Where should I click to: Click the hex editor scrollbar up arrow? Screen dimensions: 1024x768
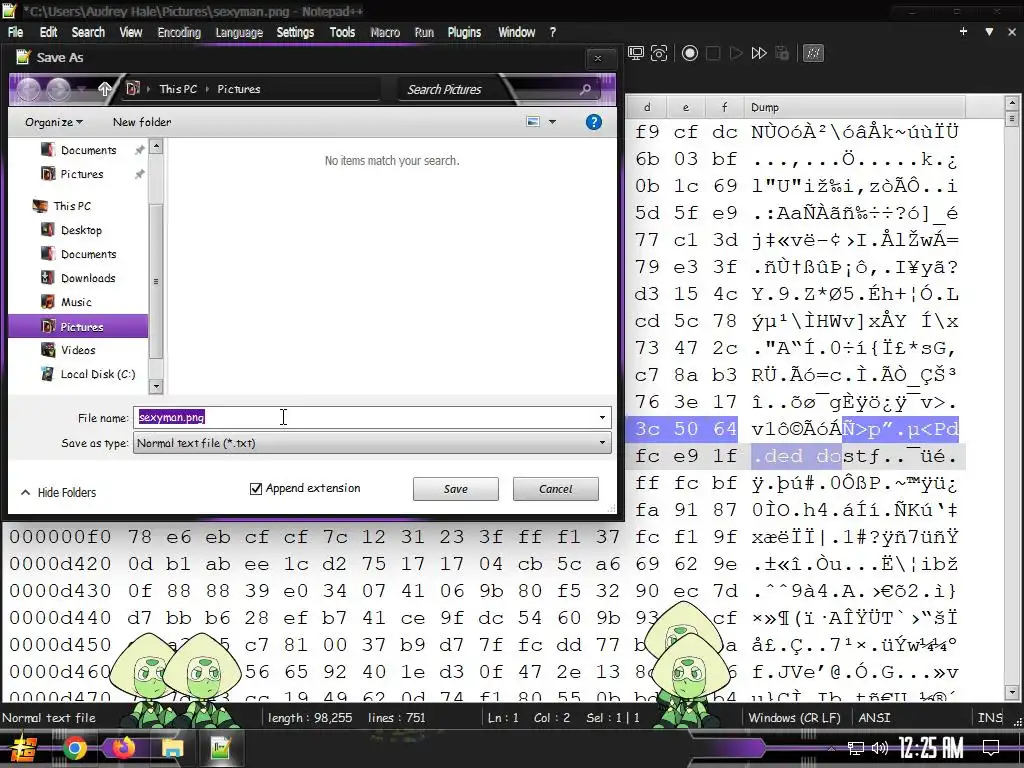click(x=1012, y=103)
